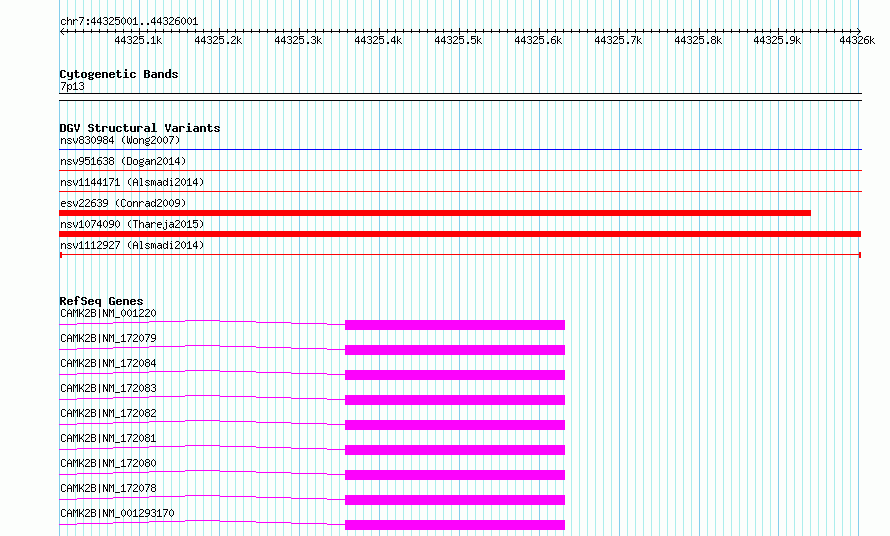The image size is (890, 536).
Task: Click the magenta exon of CAMK2B|NM_001220
Action: coord(455,325)
